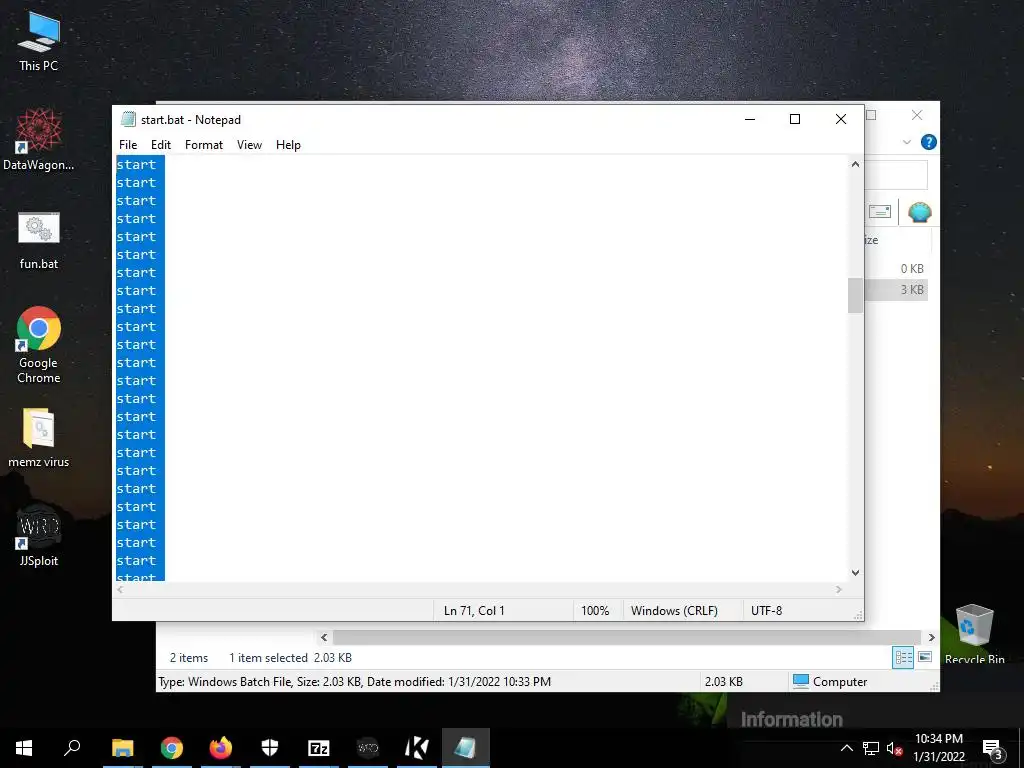
Task: Open the View menu in Notepad
Action: pos(249,145)
